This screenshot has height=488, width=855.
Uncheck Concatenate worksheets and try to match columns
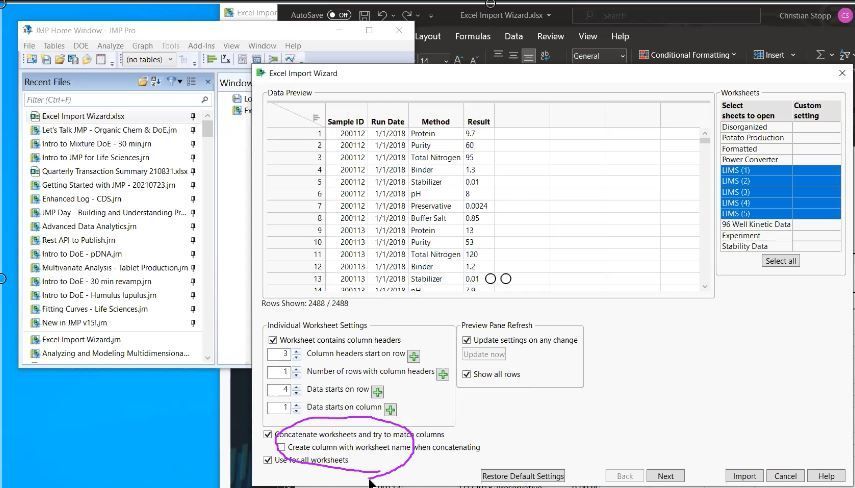(268, 435)
